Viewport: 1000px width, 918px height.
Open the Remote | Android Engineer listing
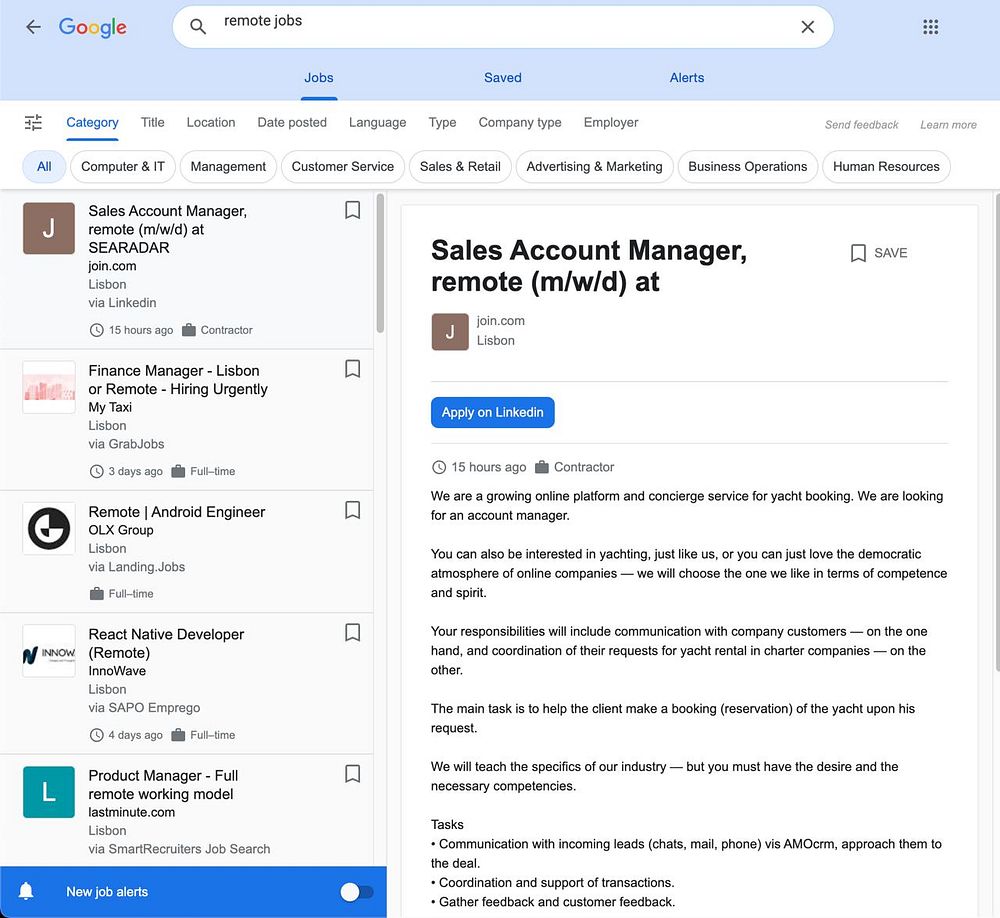pyautogui.click(x=187, y=552)
